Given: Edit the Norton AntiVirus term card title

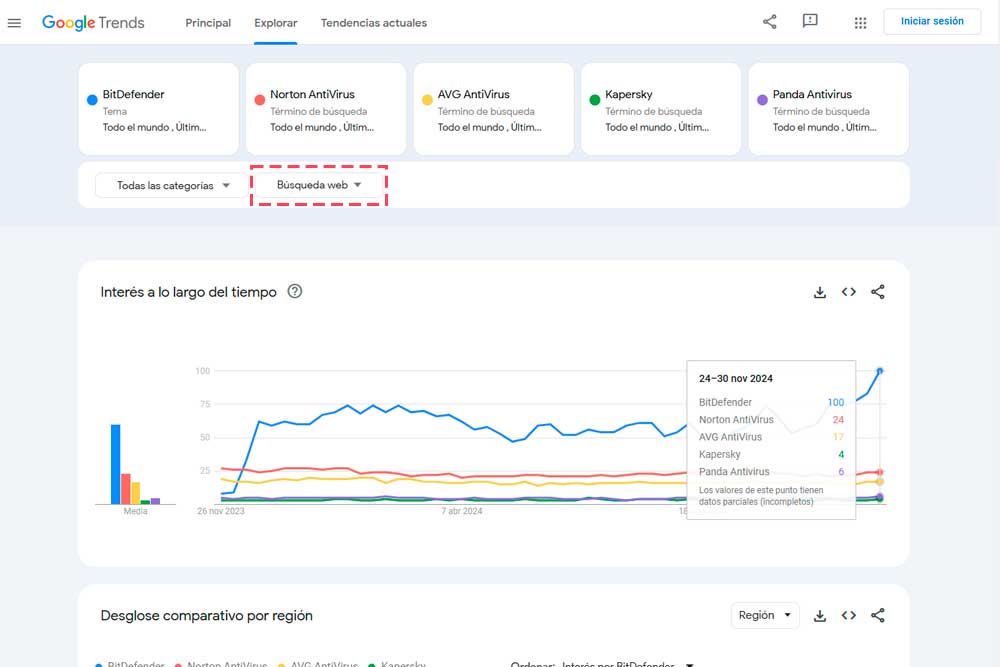Looking at the screenshot, I should [312, 94].
